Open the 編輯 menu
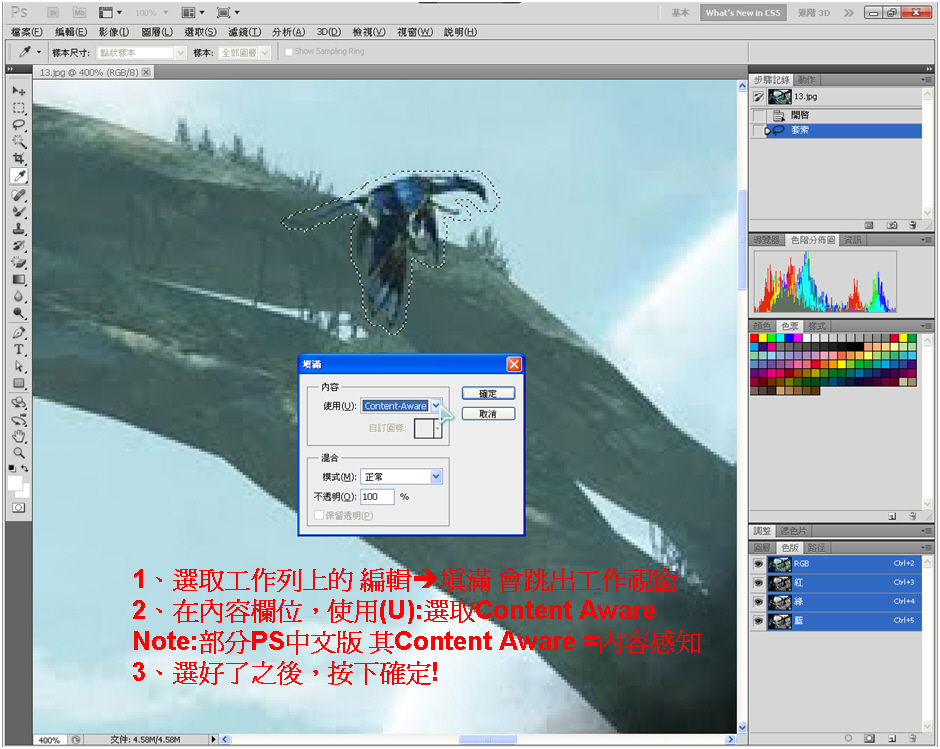Screen dimensions: 940x749 (x=71, y=32)
